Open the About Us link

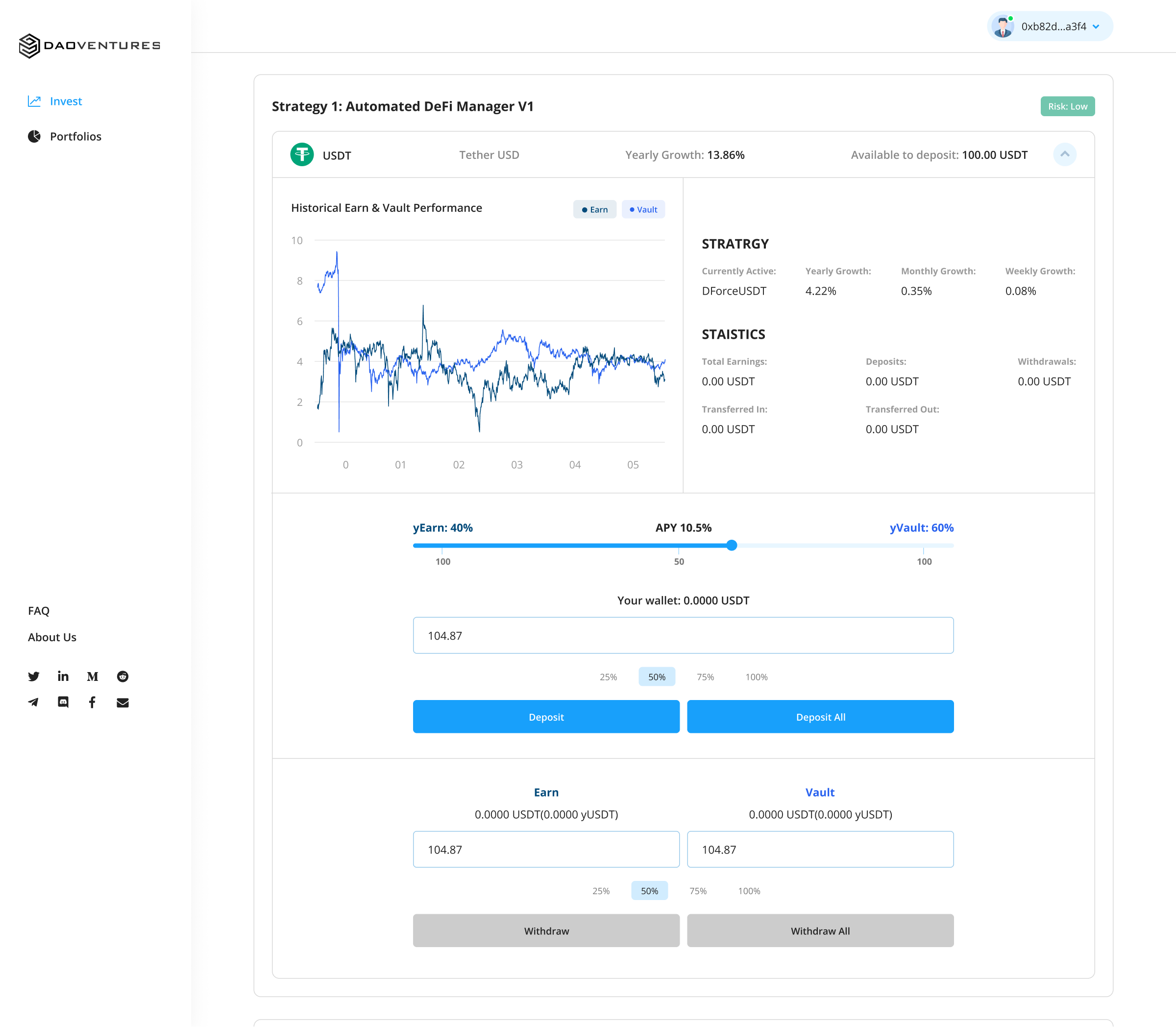coord(52,637)
